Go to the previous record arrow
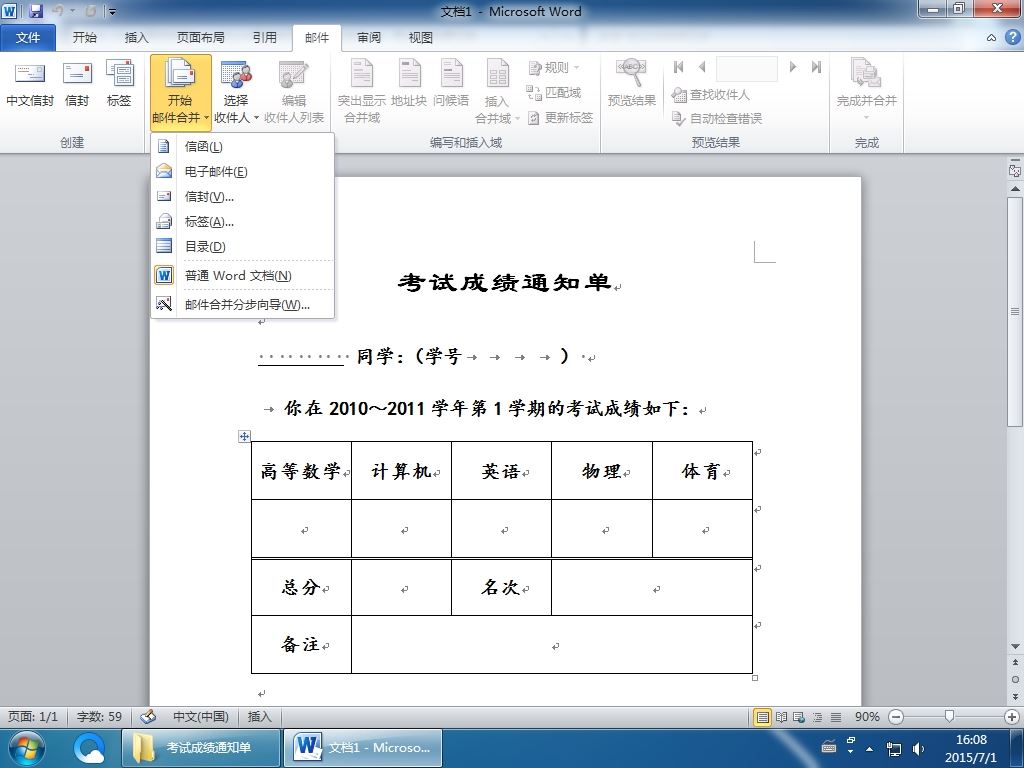Viewport: 1024px width, 768px height. 702,67
